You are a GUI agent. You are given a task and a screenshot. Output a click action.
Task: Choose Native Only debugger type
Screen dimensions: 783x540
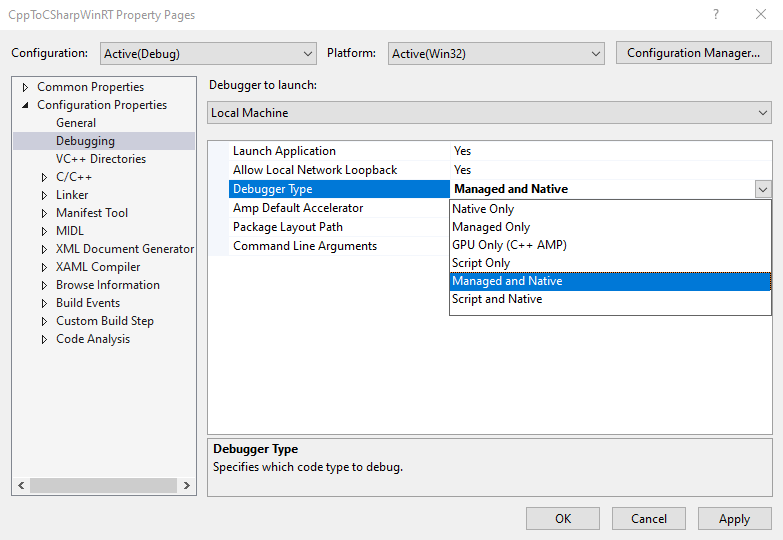483,209
